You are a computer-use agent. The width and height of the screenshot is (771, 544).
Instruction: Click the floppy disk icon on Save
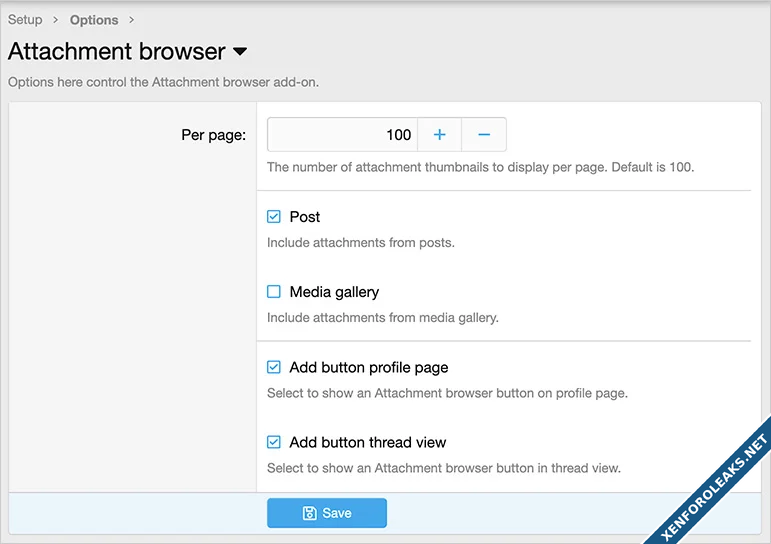(310, 513)
